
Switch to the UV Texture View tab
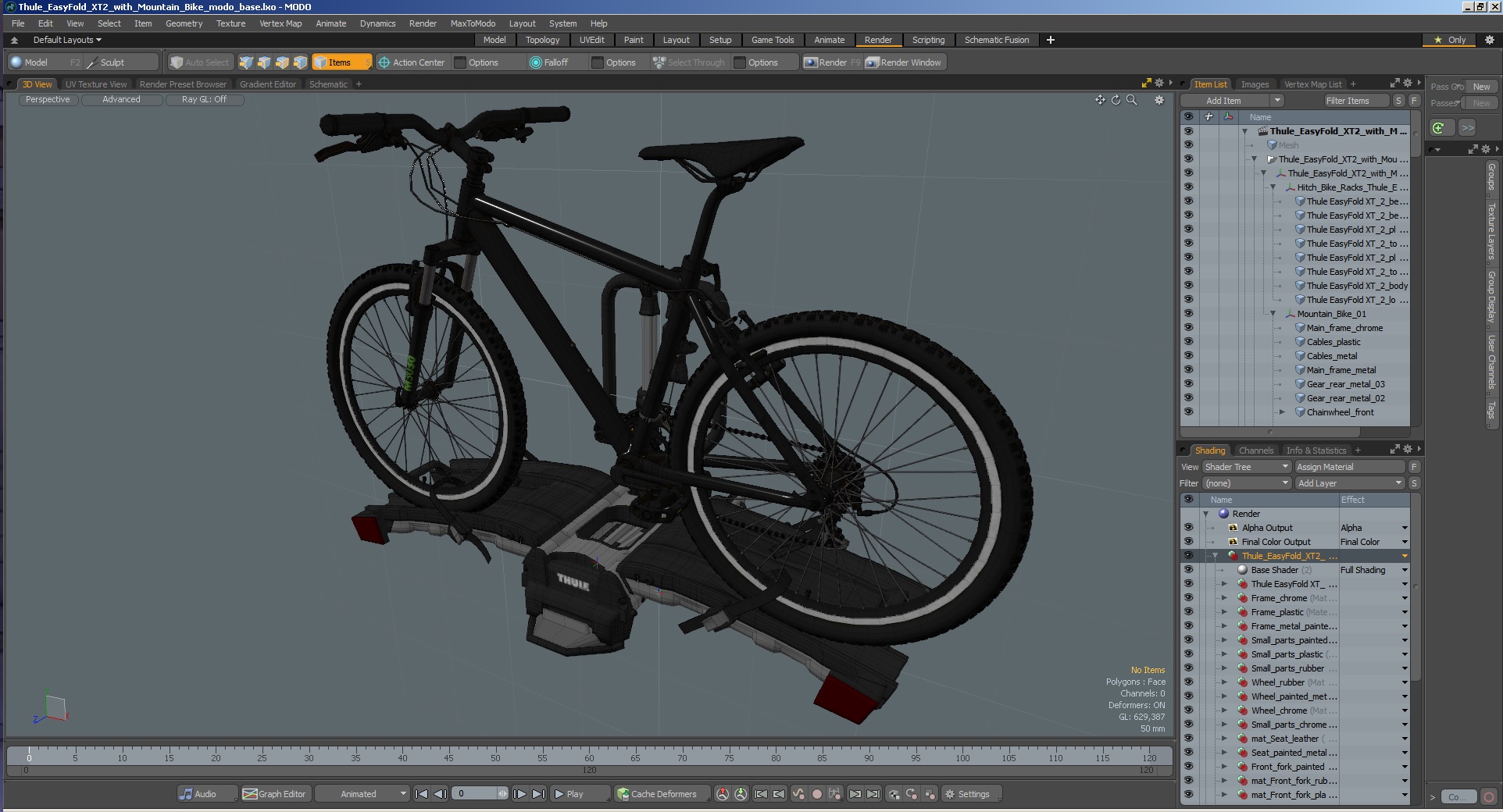click(96, 84)
